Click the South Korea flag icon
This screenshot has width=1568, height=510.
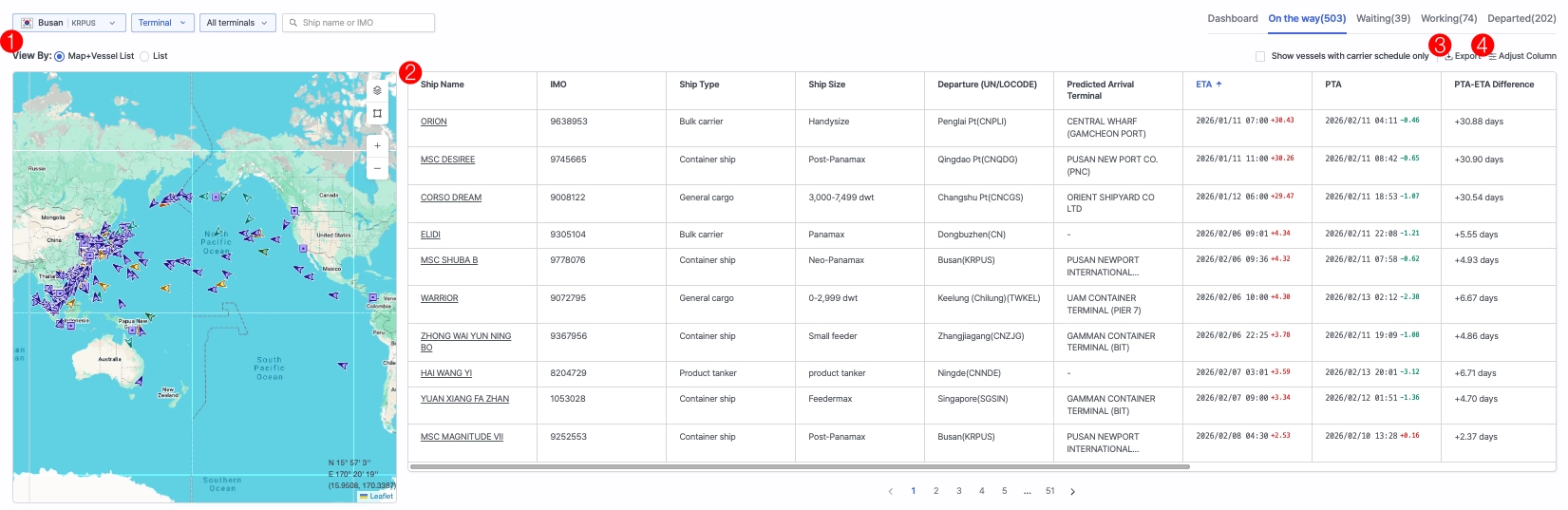27,23
